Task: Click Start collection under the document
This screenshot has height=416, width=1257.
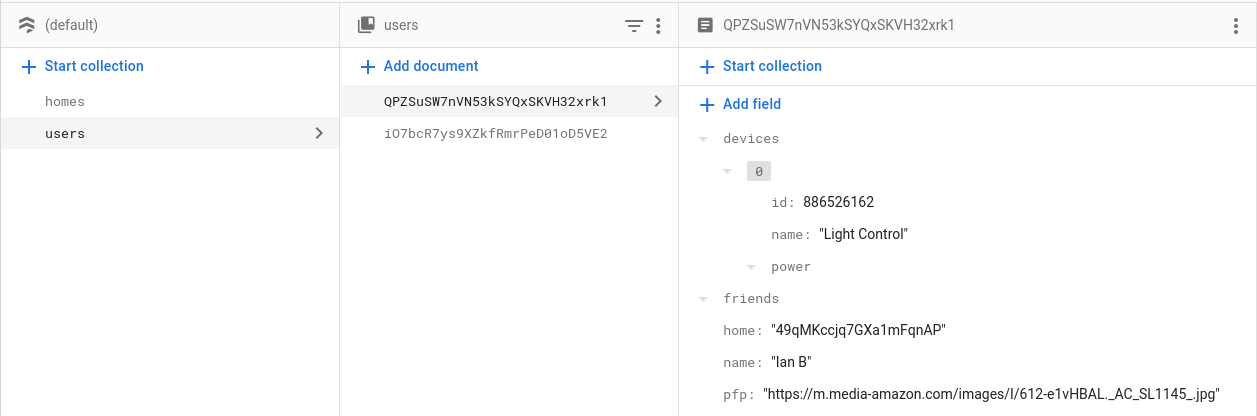Action: pos(772,66)
